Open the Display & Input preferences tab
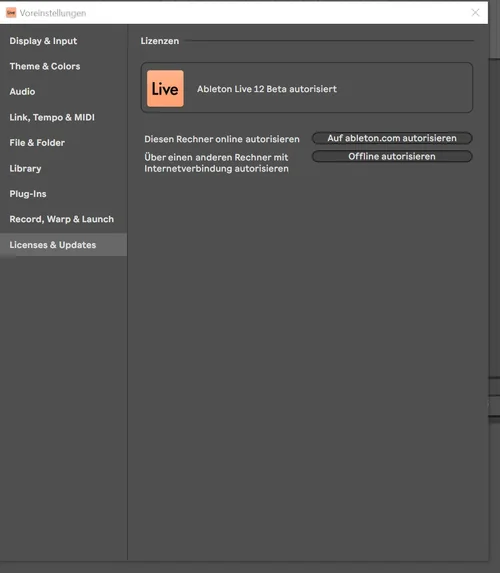Image resolution: width=500 pixels, height=573 pixels. click(43, 41)
